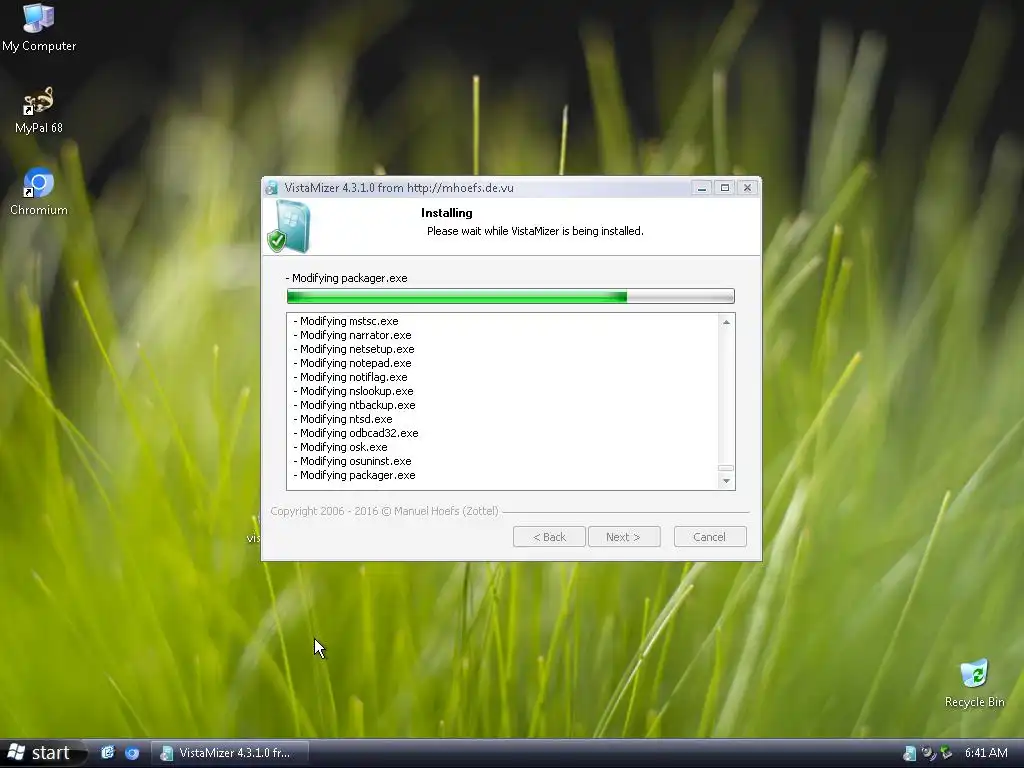Select VistaMizer 4.3.1.0 taskbar button
Image resolution: width=1024 pixels, height=768 pixels.
(229, 753)
